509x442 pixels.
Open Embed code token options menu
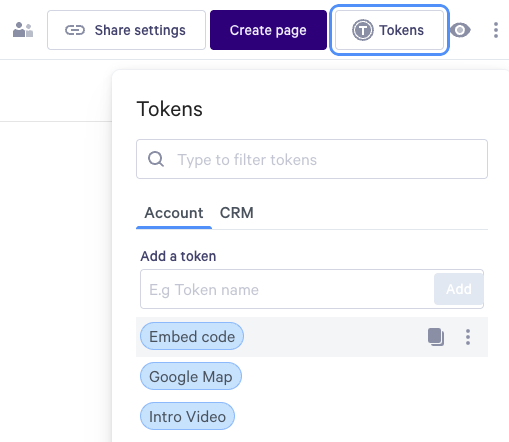tap(468, 337)
